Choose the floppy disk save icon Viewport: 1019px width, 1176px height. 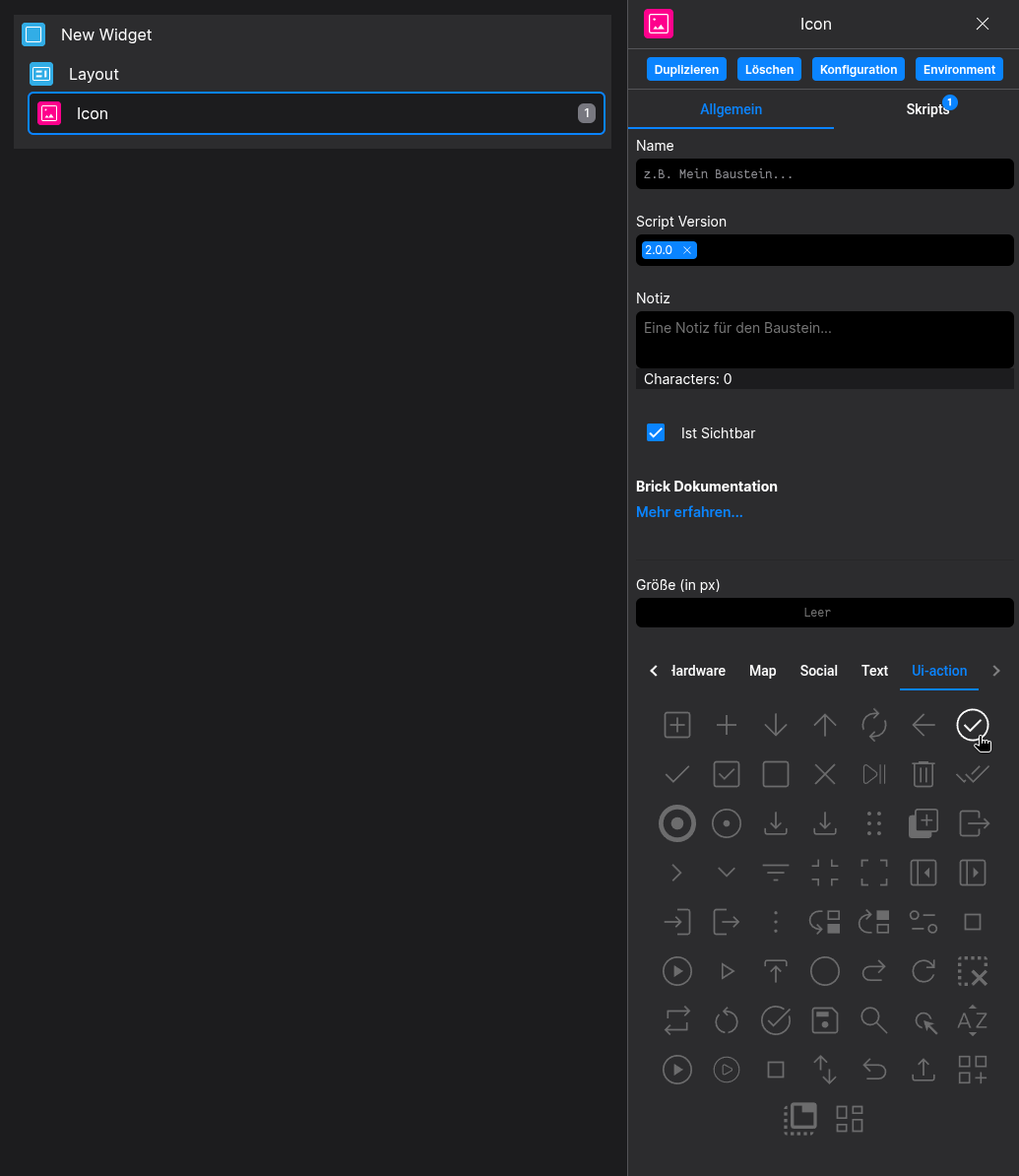tap(825, 1020)
